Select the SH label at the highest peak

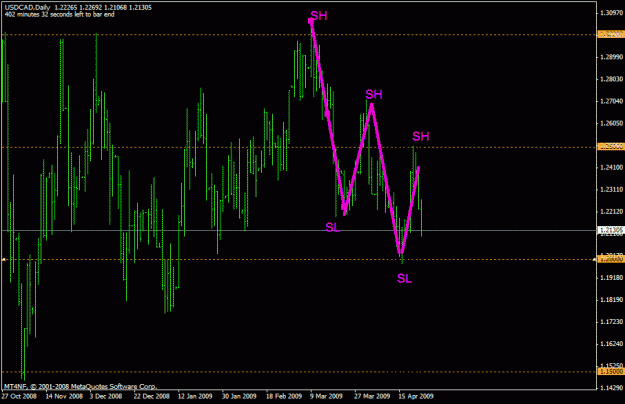pyautogui.click(x=319, y=16)
